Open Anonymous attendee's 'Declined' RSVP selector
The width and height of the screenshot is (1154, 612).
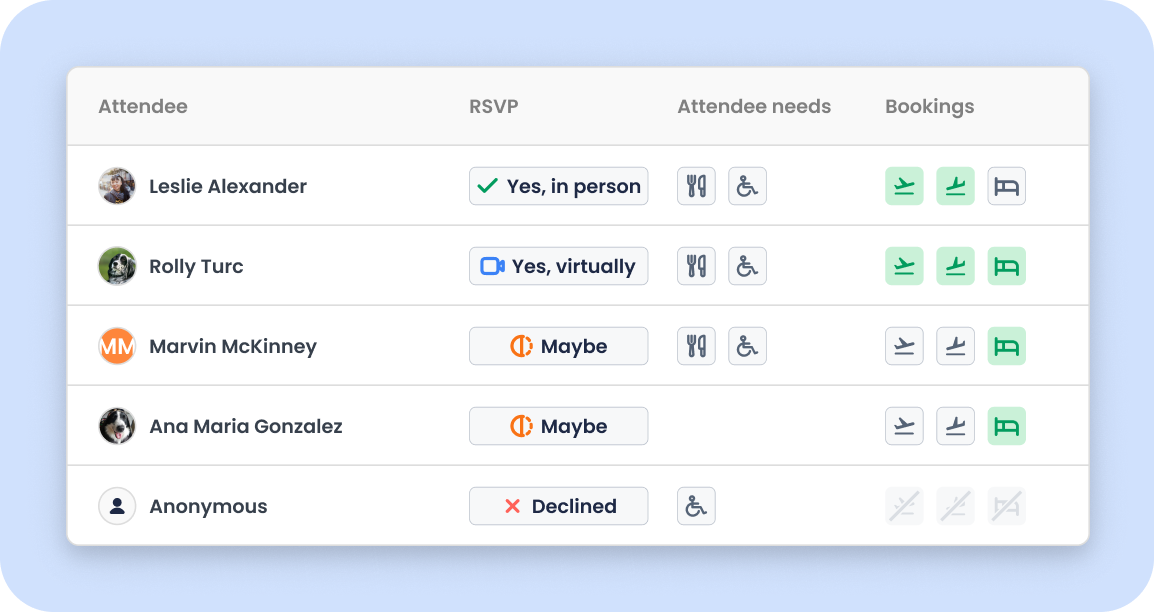pos(558,506)
